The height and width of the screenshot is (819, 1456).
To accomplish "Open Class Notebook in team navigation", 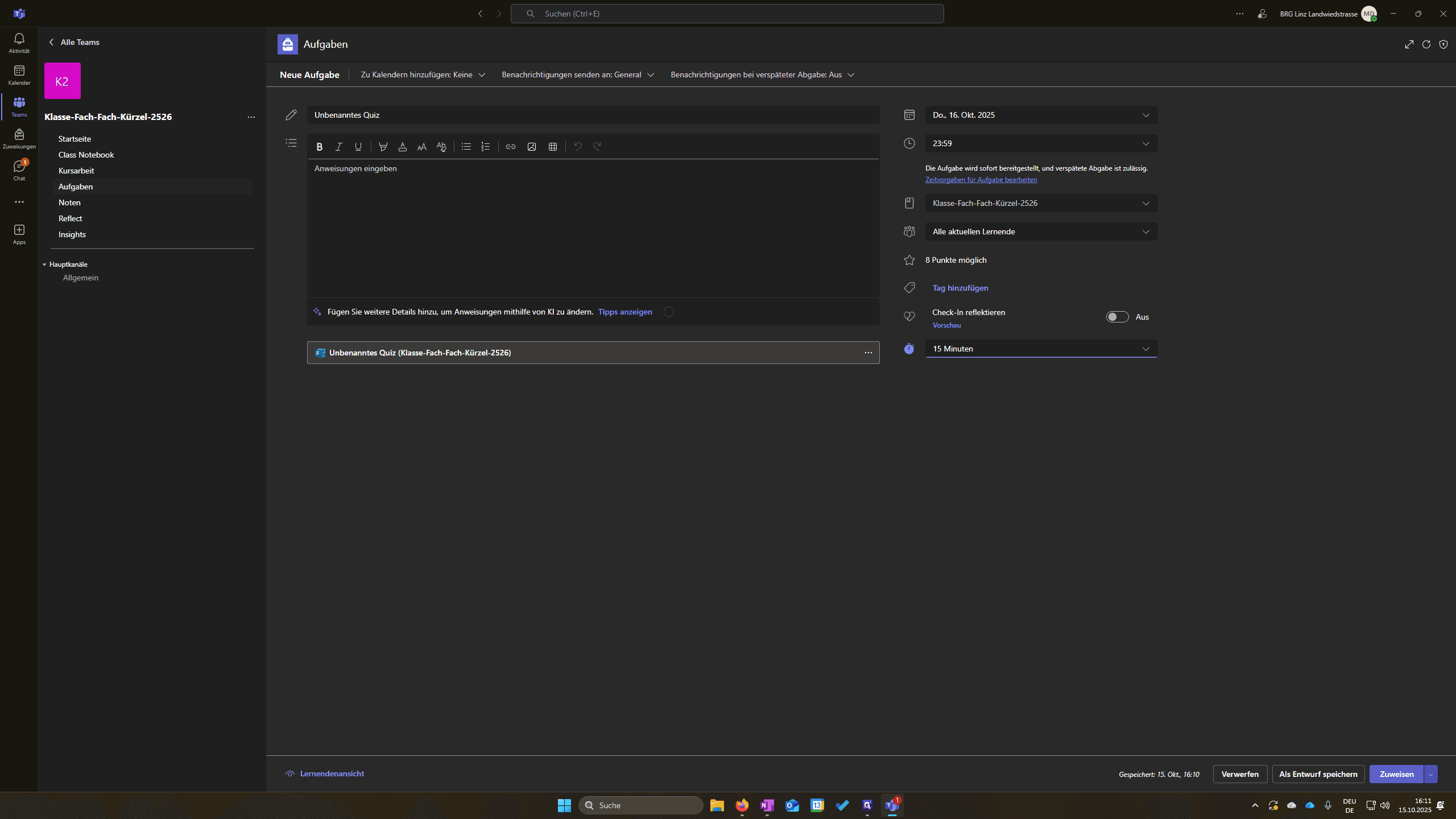I will coord(86,155).
